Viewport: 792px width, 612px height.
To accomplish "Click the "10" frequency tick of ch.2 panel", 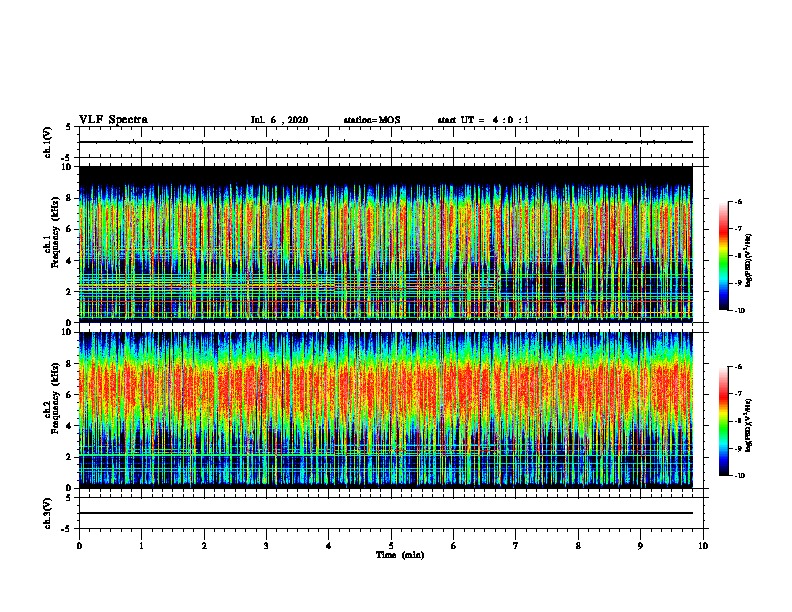I will point(67,332).
